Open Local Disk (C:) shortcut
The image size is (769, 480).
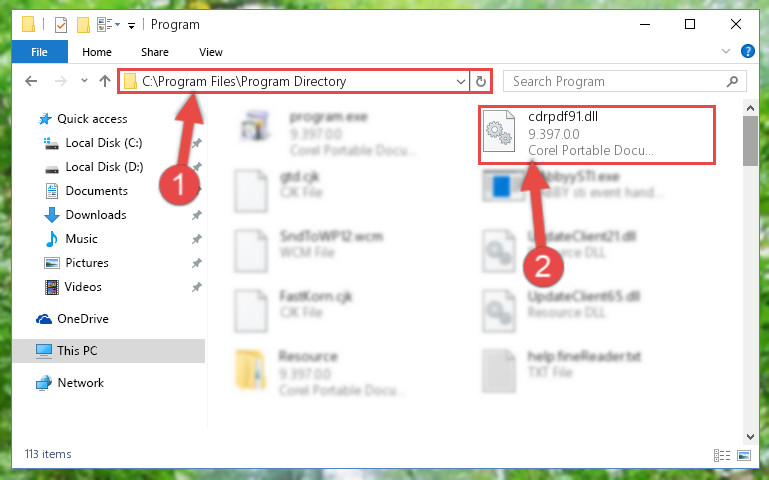point(103,143)
